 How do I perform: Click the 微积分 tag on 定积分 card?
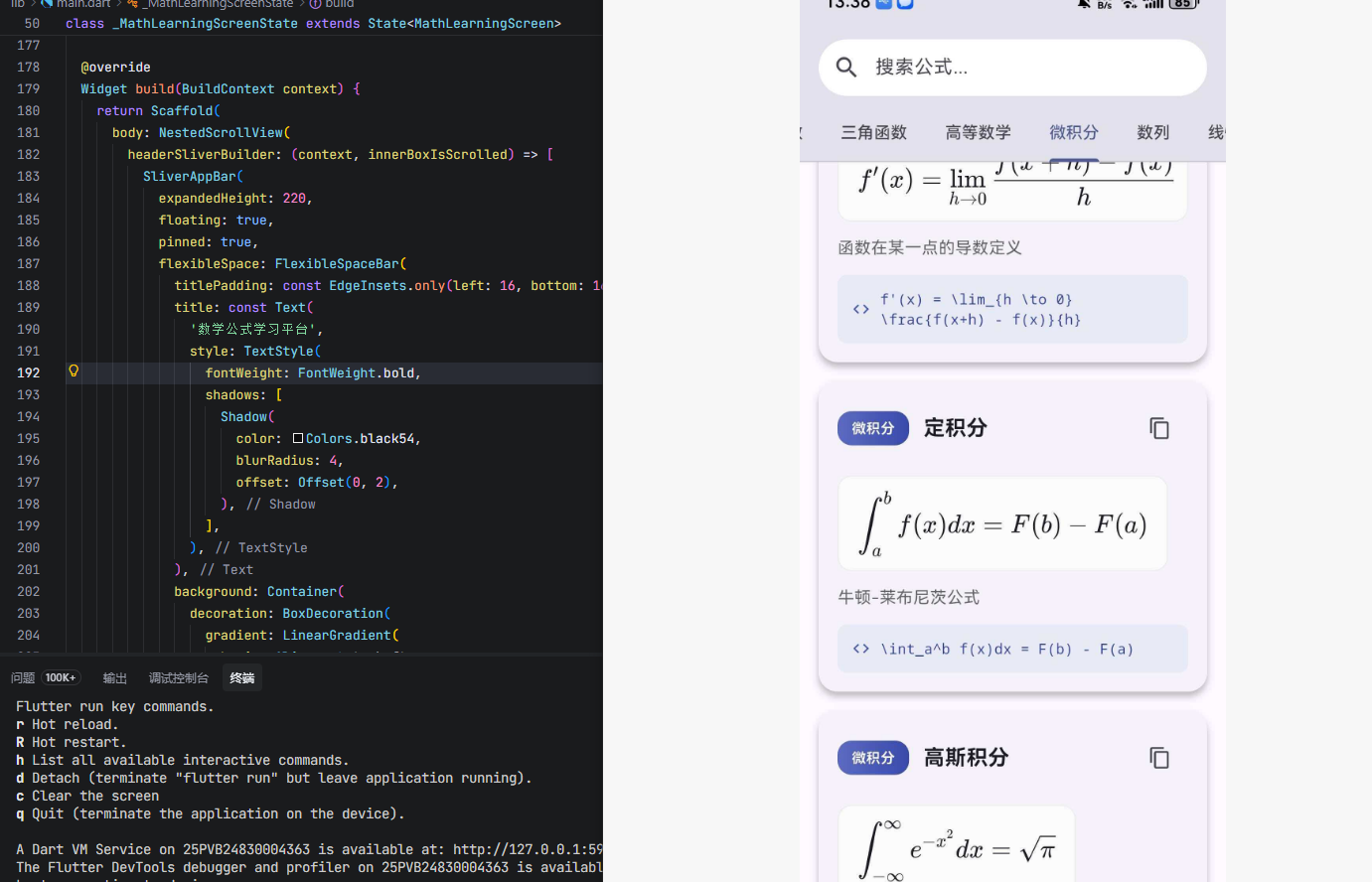click(x=873, y=428)
